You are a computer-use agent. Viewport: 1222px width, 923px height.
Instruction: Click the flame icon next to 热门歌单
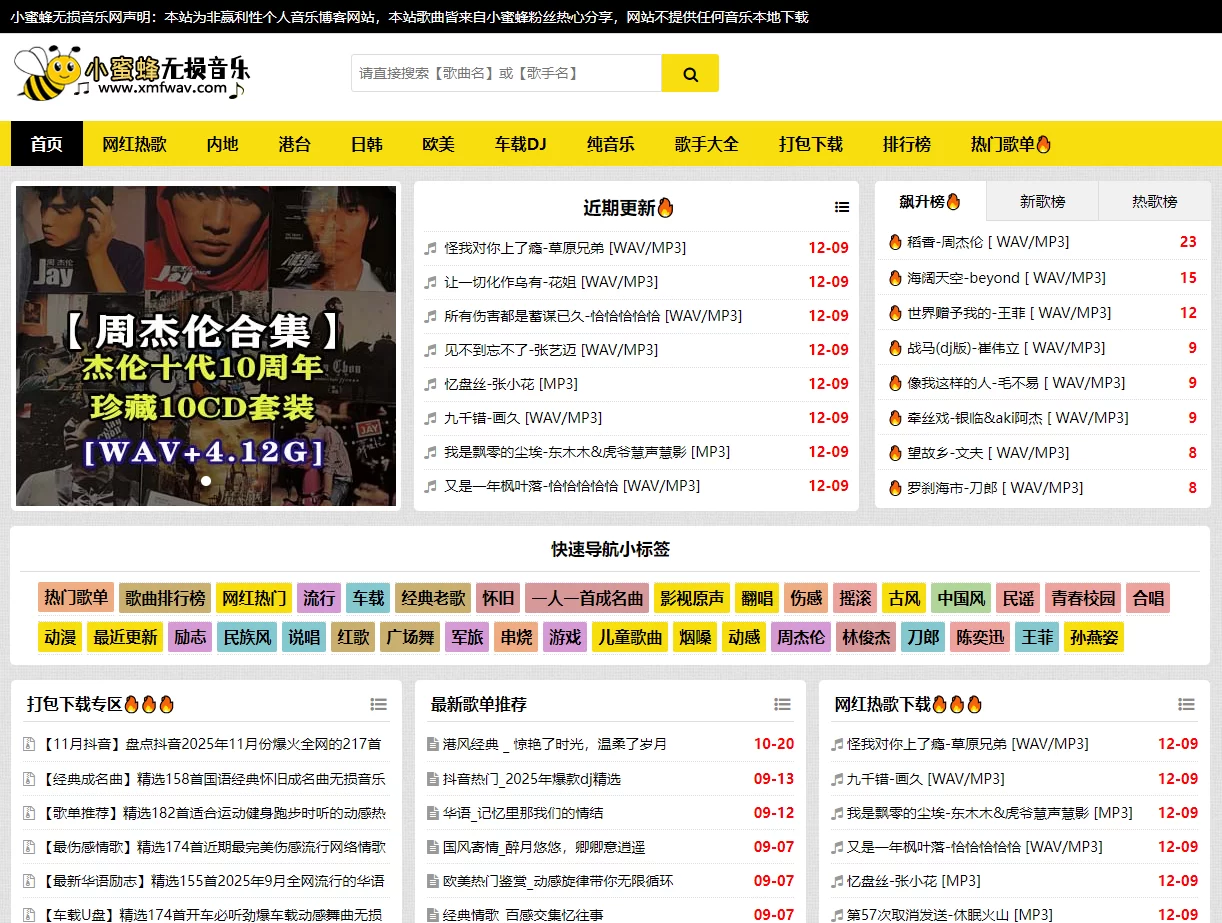tap(1043, 143)
